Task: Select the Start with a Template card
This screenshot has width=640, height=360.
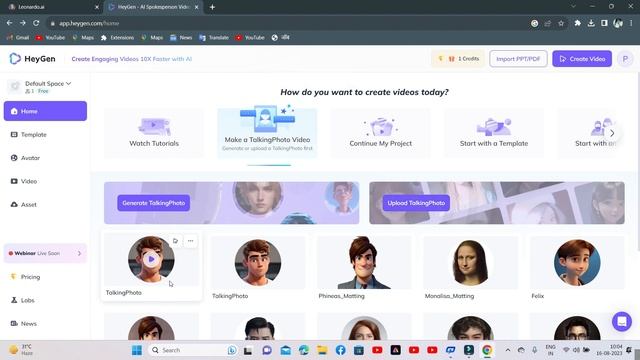Action: [x=494, y=133]
